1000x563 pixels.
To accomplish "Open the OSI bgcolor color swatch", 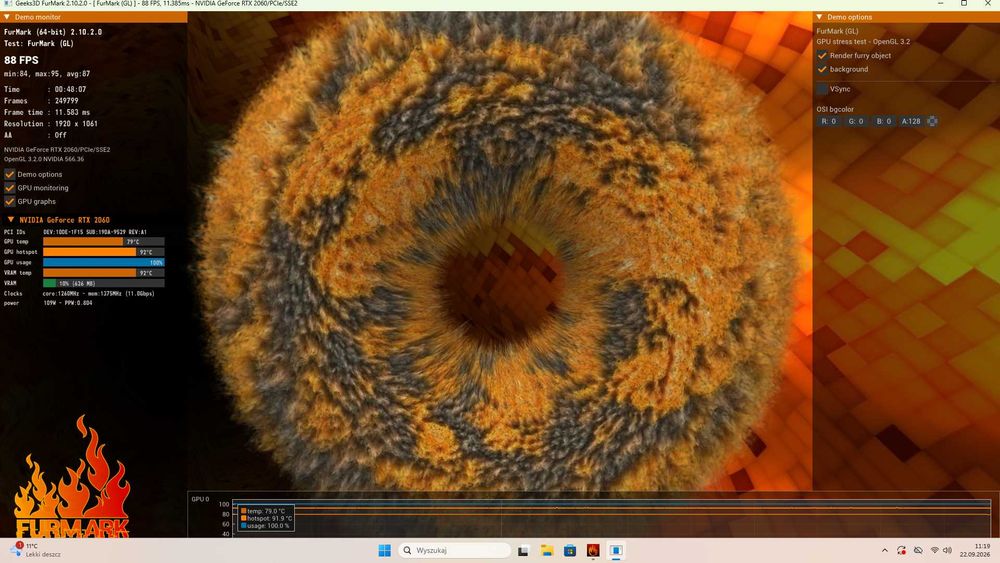I will click(932, 121).
